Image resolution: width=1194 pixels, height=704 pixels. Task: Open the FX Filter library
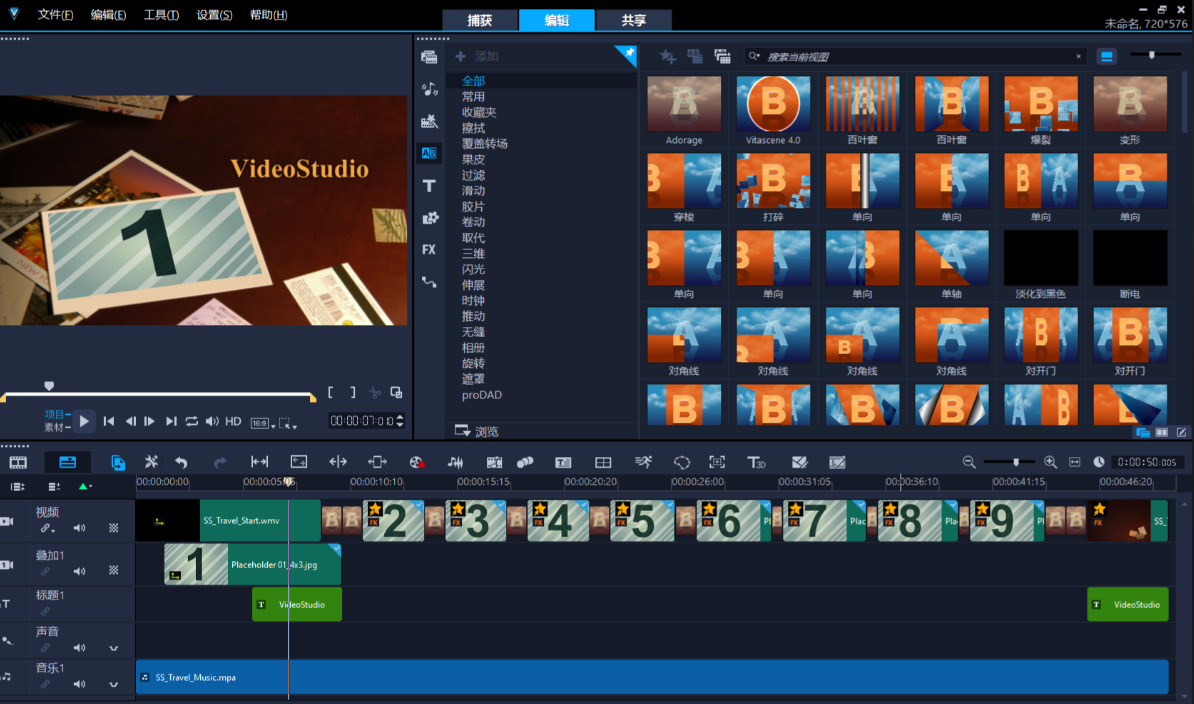click(429, 250)
